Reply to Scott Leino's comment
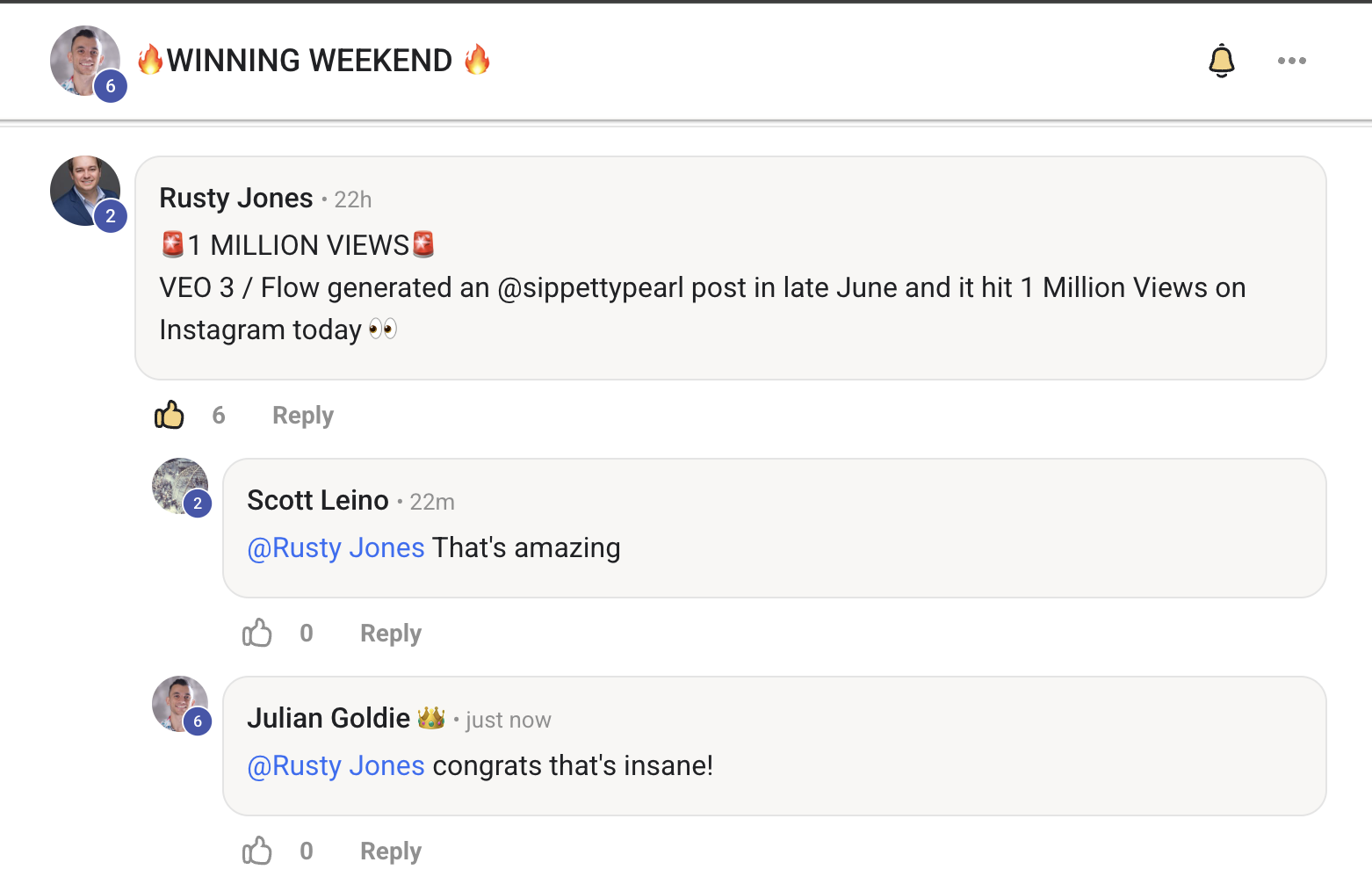The image size is (1372, 884). pyautogui.click(x=391, y=634)
